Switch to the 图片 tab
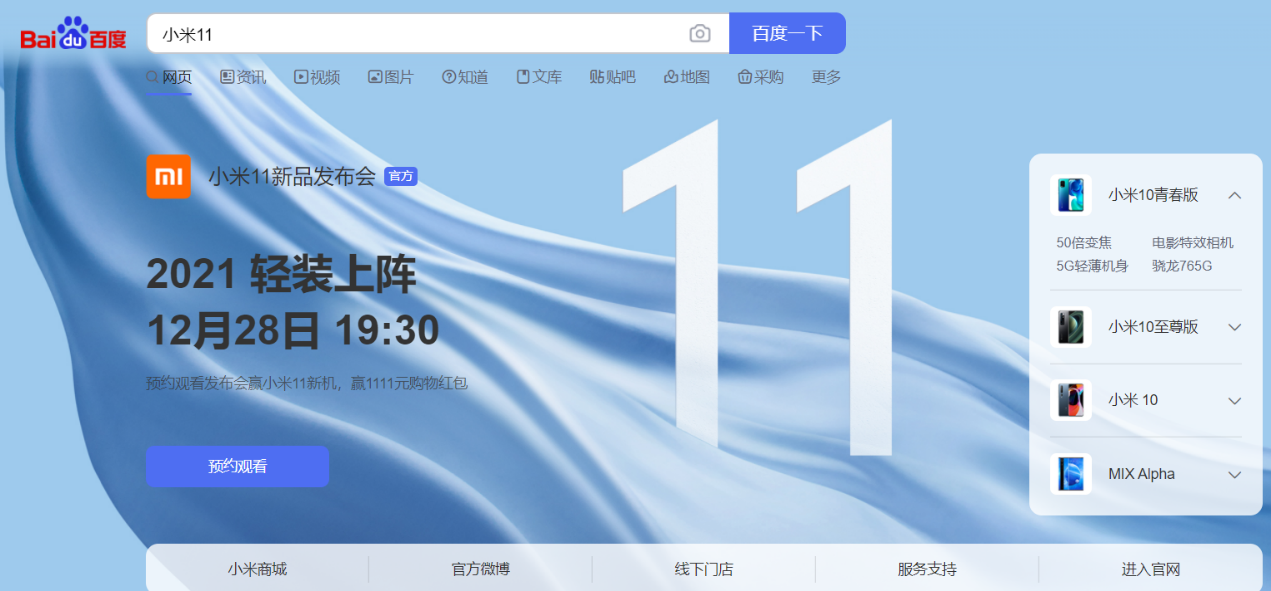Image resolution: width=1271 pixels, height=591 pixels. [x=391, y=77]
